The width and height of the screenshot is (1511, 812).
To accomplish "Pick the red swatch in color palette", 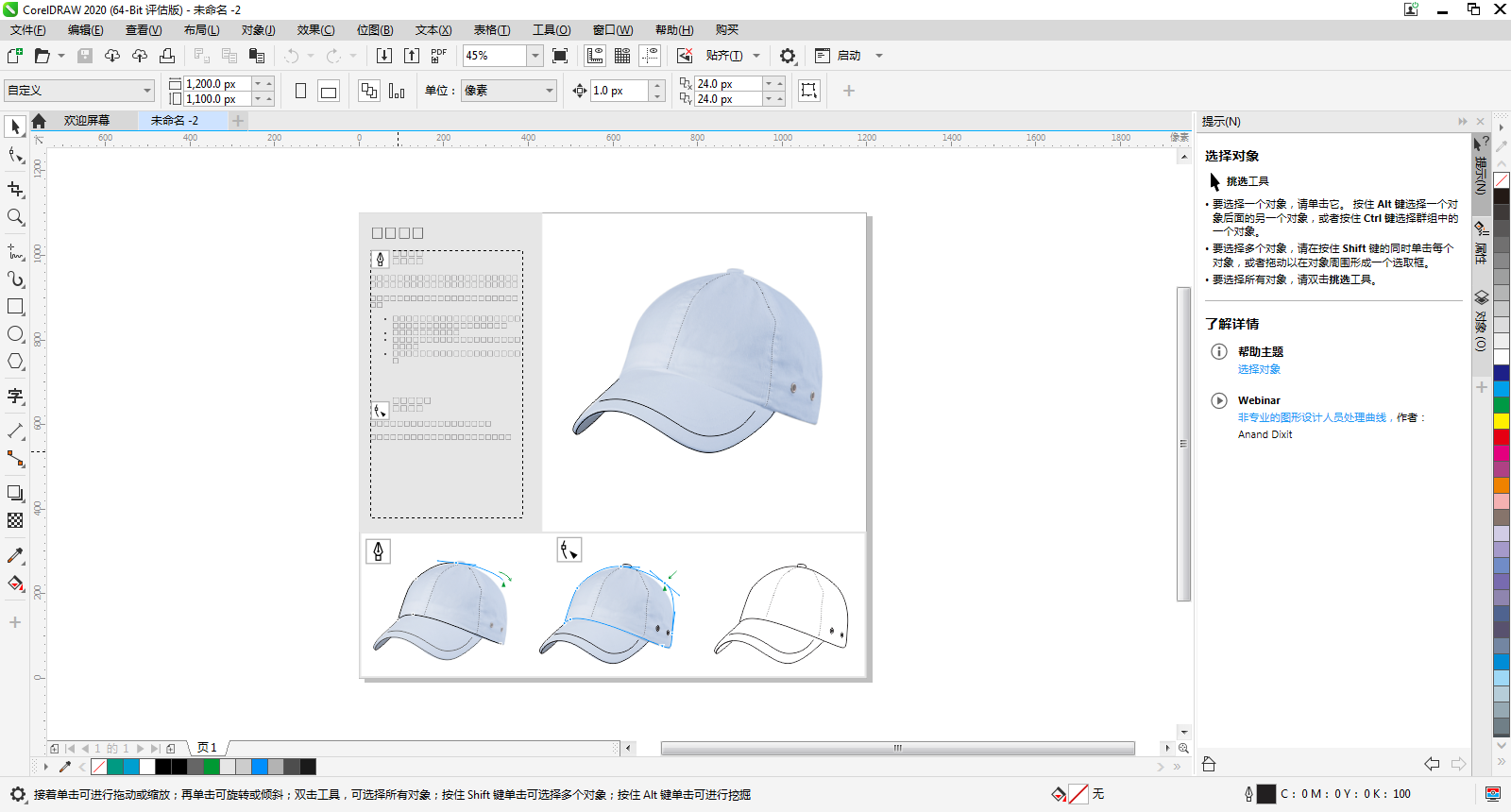I will [1501, 437].
